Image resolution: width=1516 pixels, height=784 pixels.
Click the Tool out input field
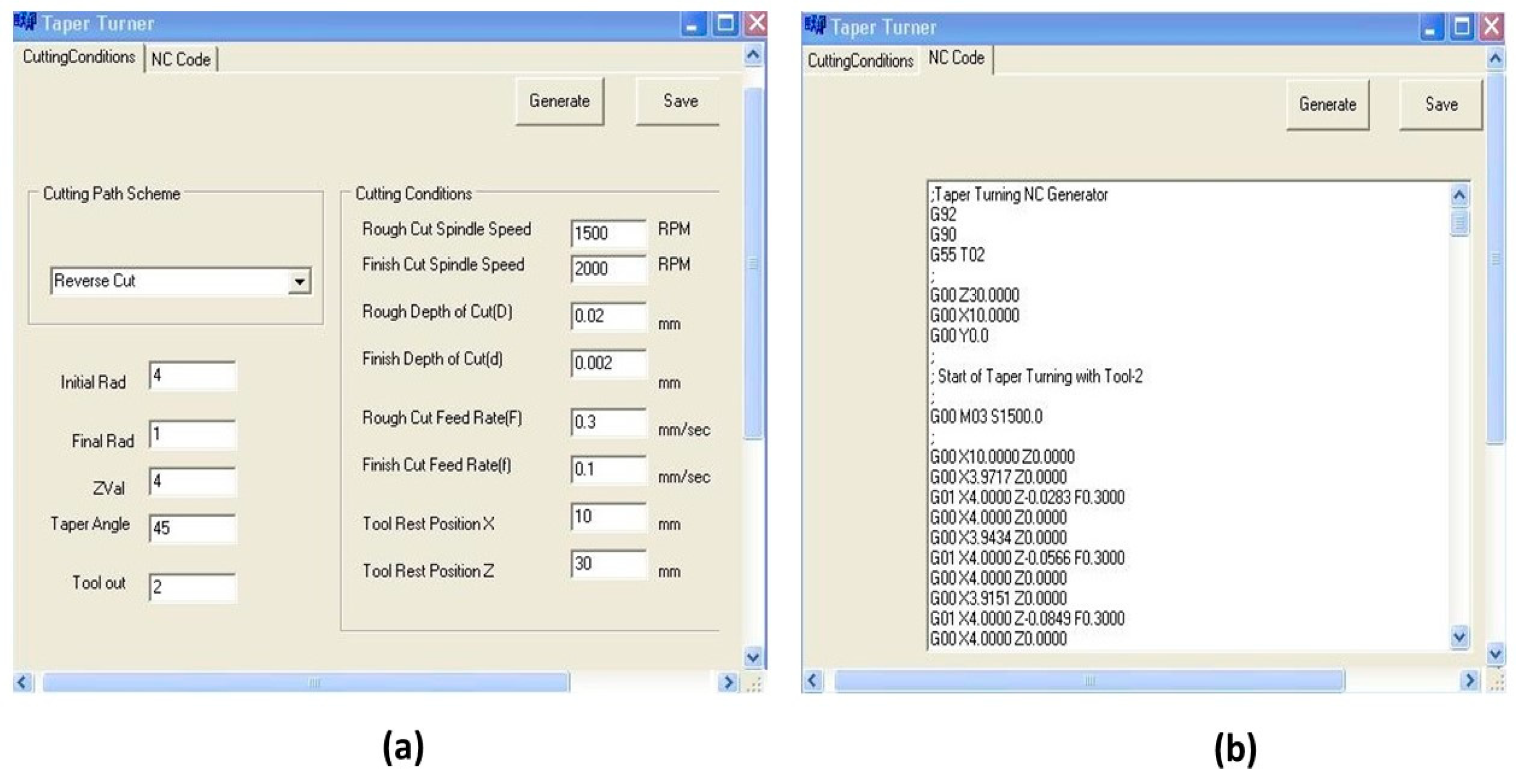click(192, 587)
